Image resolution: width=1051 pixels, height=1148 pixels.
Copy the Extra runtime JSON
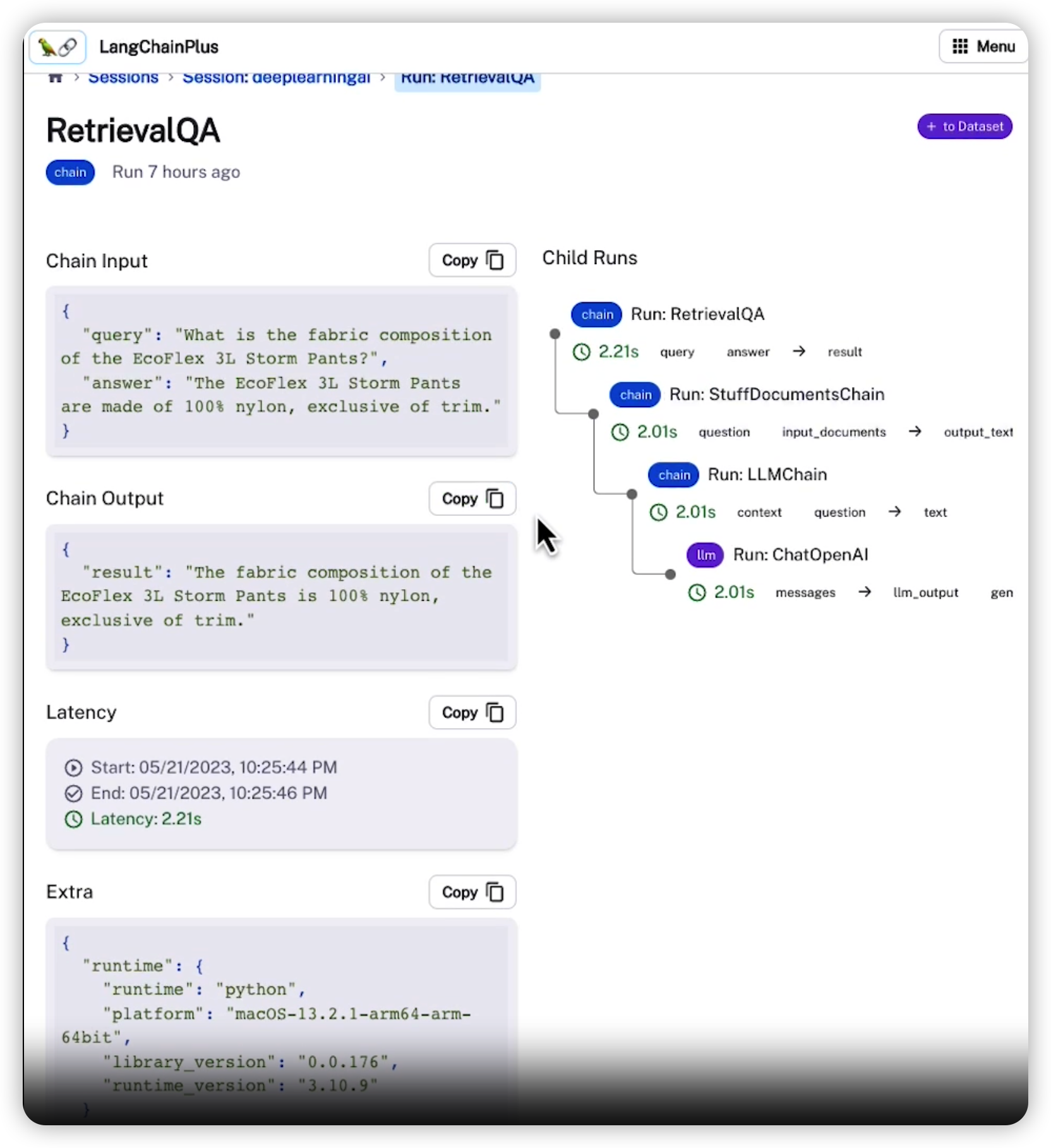472,892
